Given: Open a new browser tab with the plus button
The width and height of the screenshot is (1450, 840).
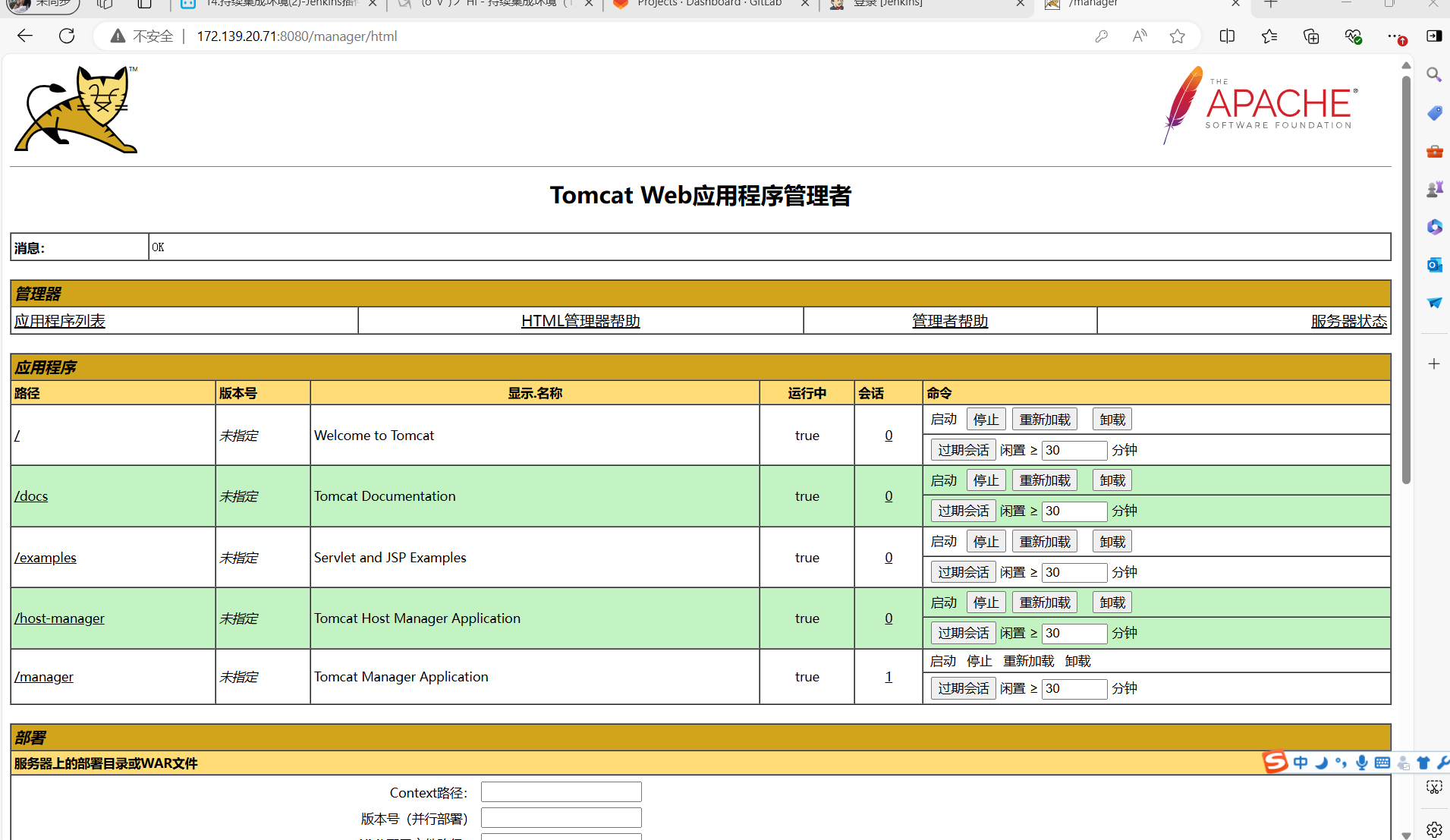Looking at the screenshot, I should (1271, 4).
